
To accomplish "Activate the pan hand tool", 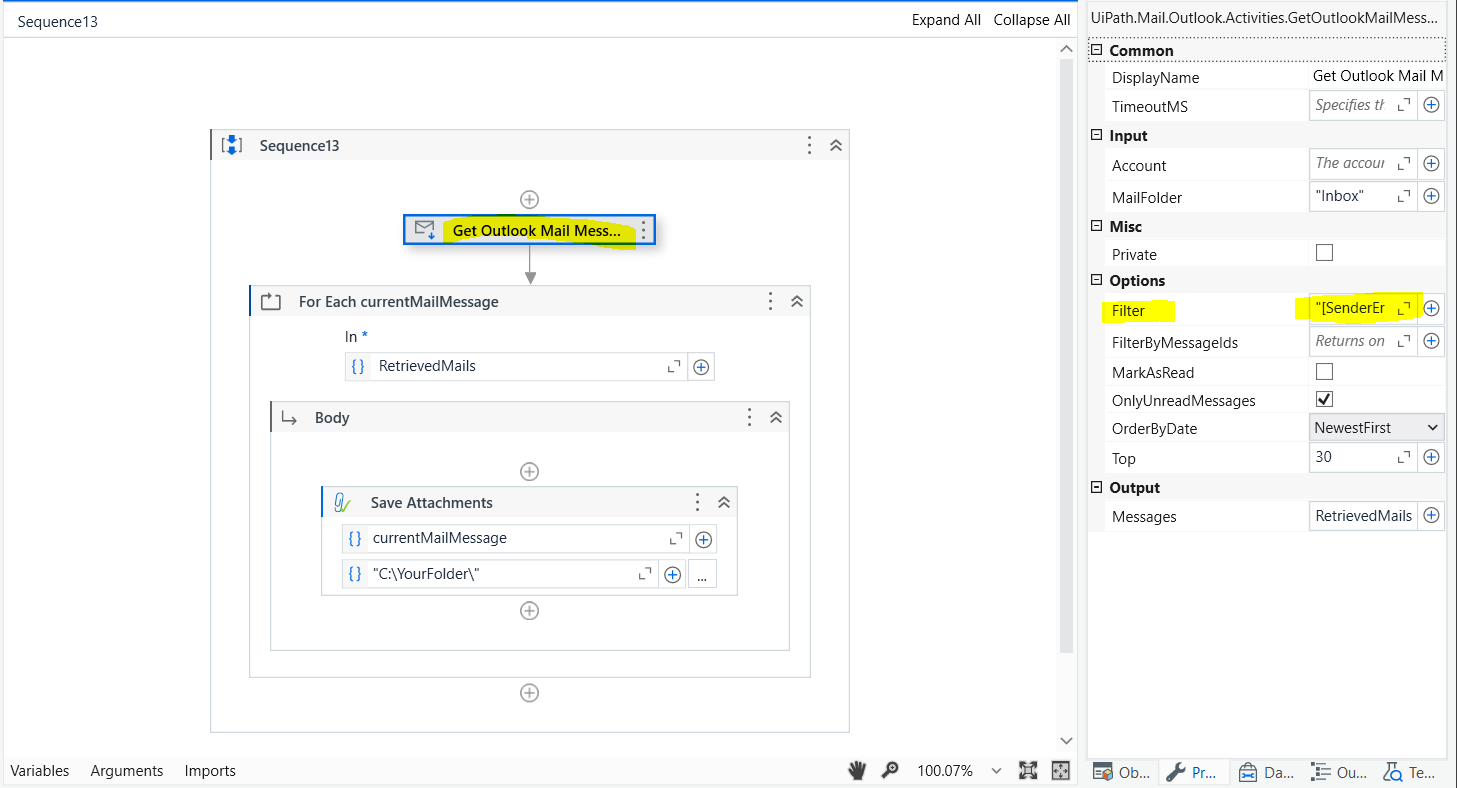I will pyautogui.click(x=857, y=770).
